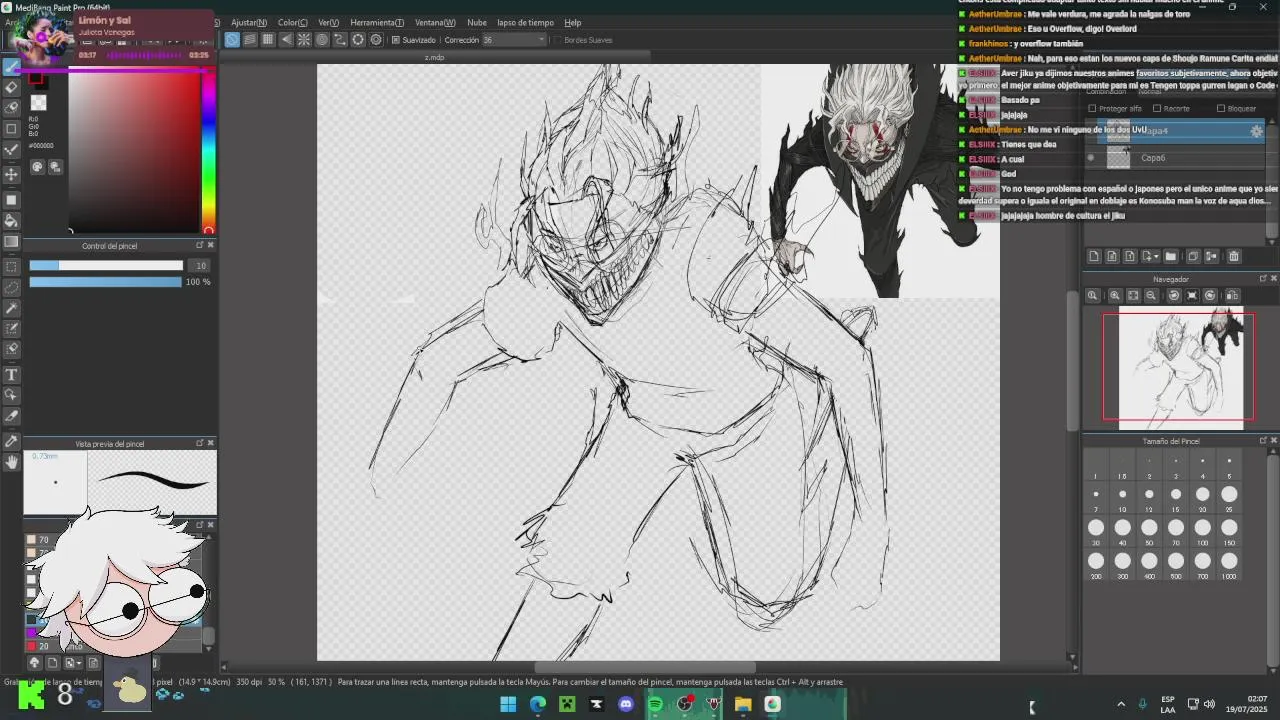Open Discord from the Windows taskbar
The height and width of the screenshot is (720, 1280).
[626, 704]
